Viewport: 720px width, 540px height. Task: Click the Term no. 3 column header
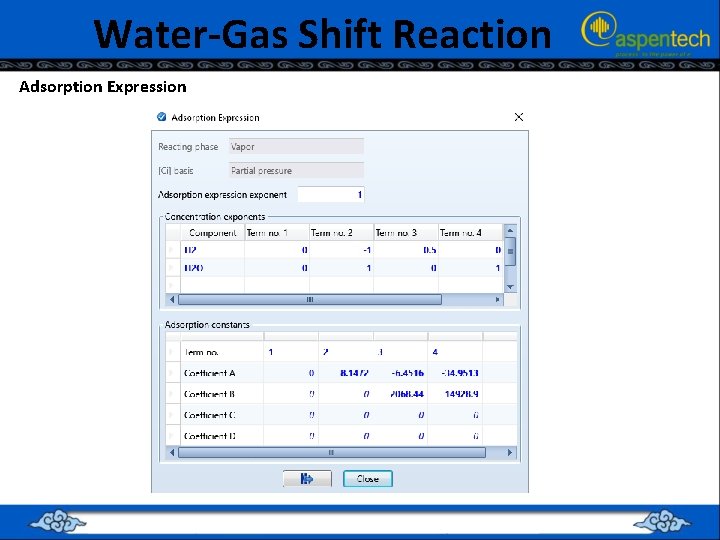click(406, 233)
